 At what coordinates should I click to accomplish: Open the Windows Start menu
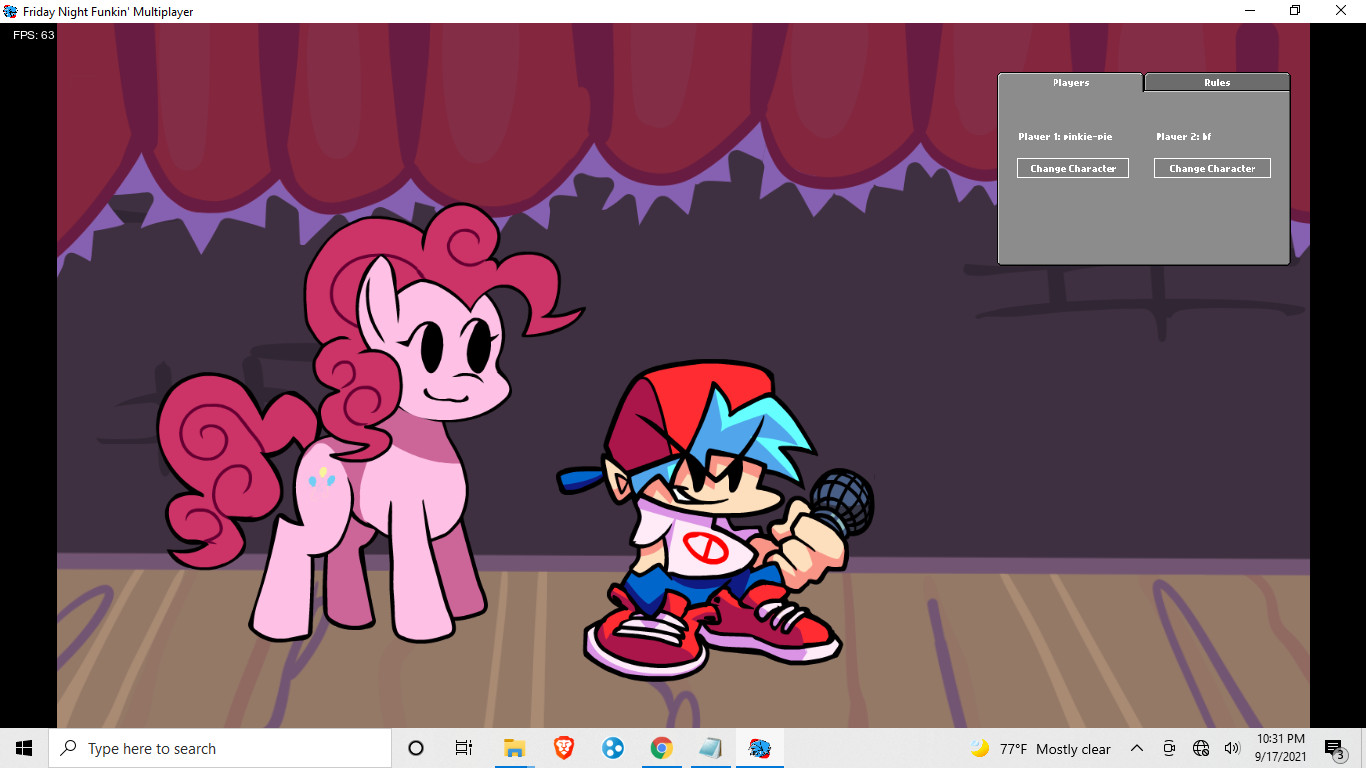pyautogui.click(x=24, y=748)
